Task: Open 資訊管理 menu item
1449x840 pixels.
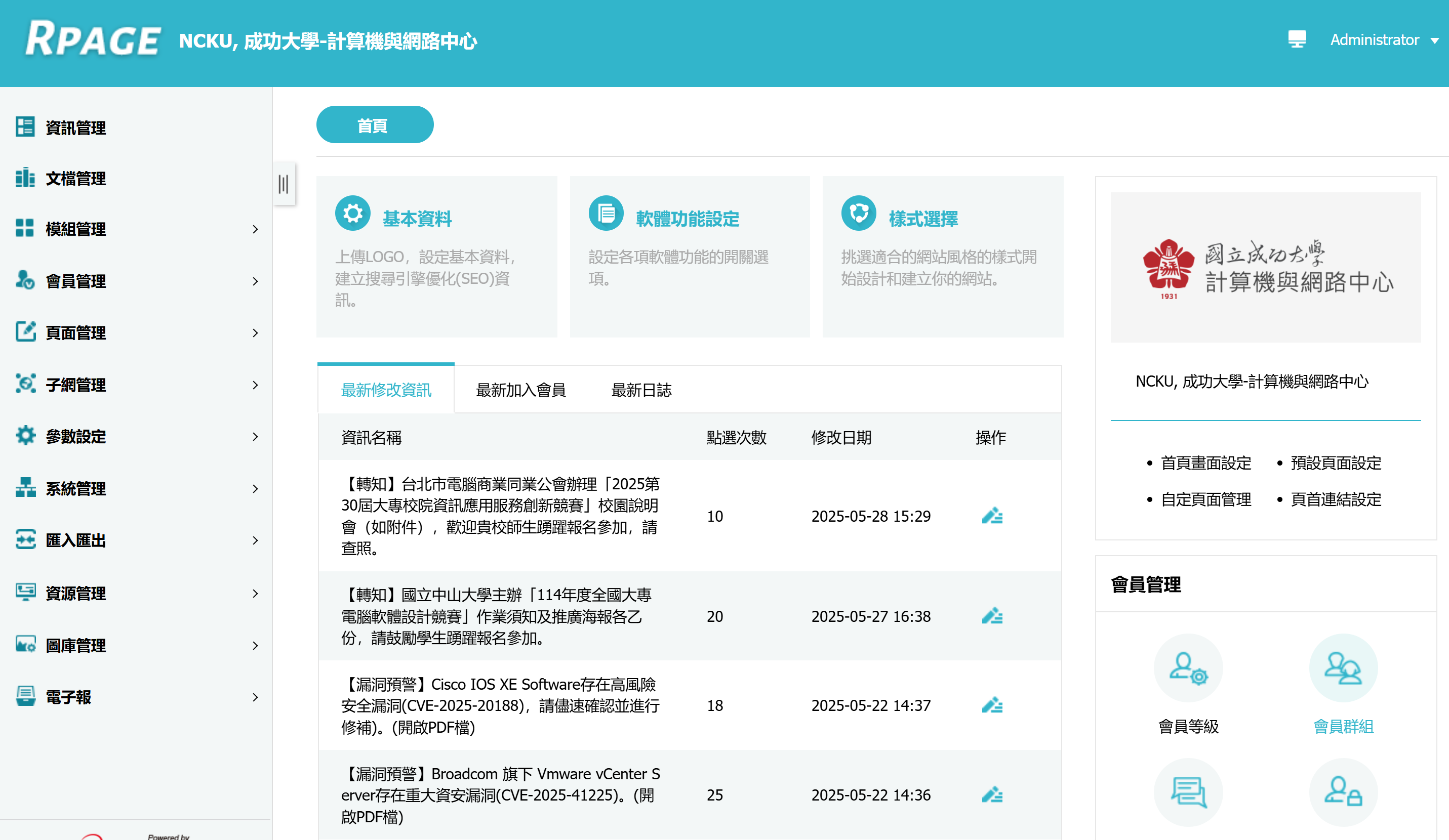Action: (x=75, y=128)
